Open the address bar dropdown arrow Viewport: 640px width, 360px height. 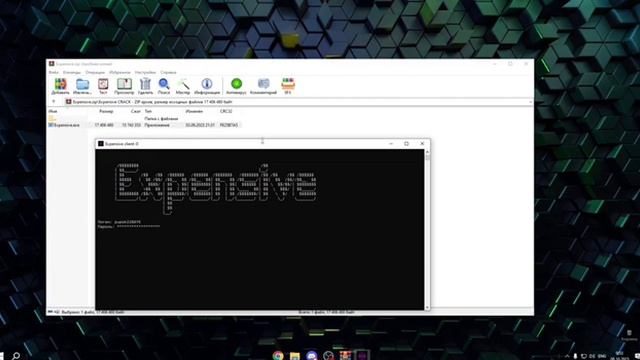[x=530, y=102]
